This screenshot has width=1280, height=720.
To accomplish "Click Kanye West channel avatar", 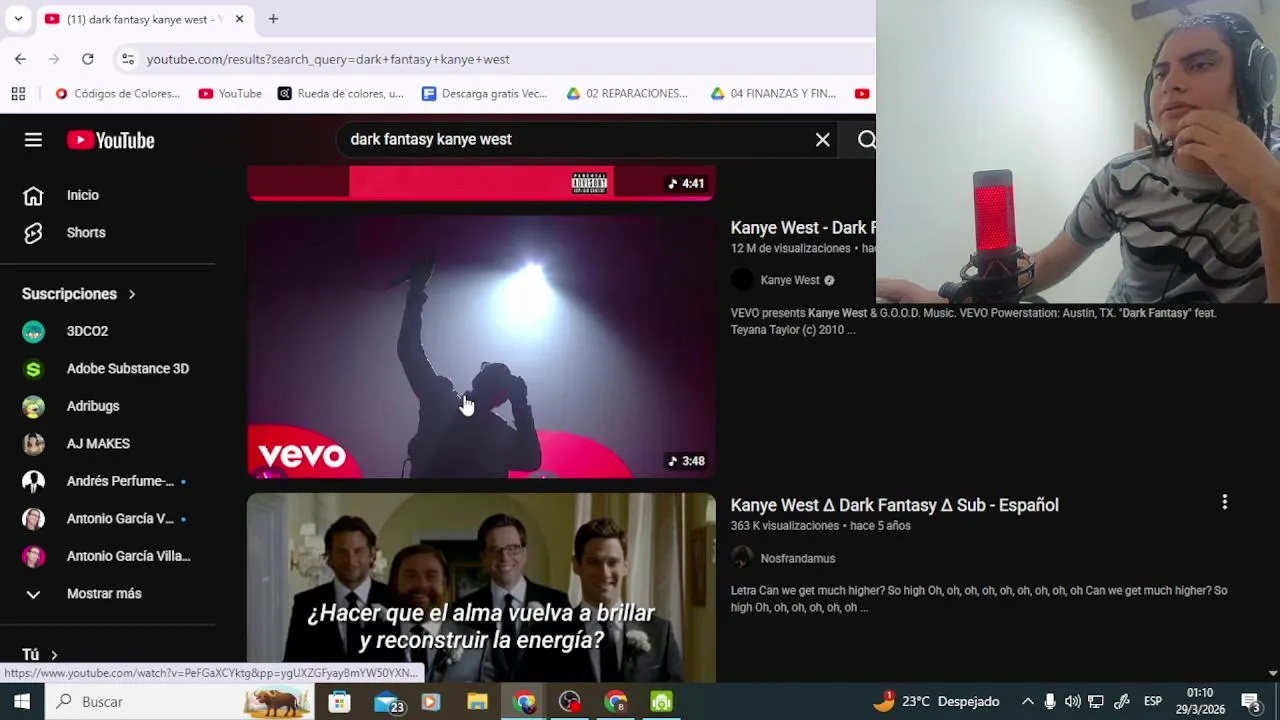I will (x=741, y=280).
